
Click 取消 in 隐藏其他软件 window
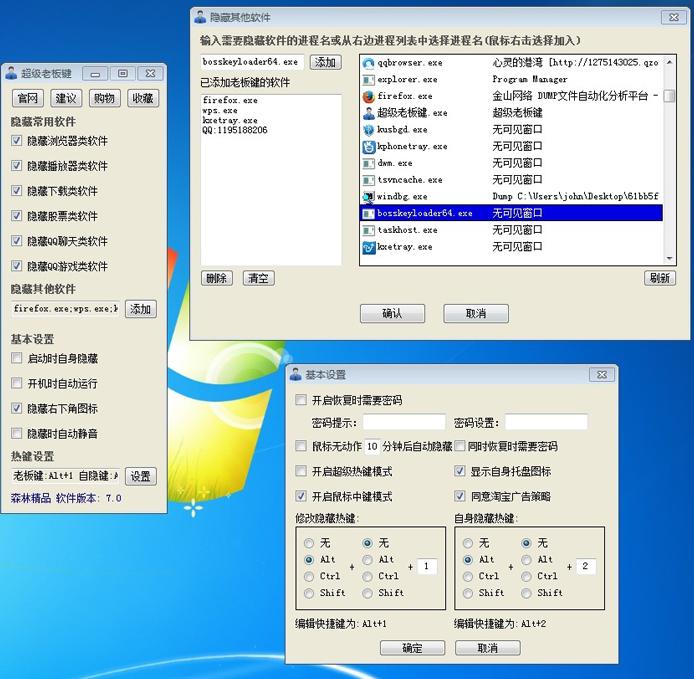tap(476, 313)
